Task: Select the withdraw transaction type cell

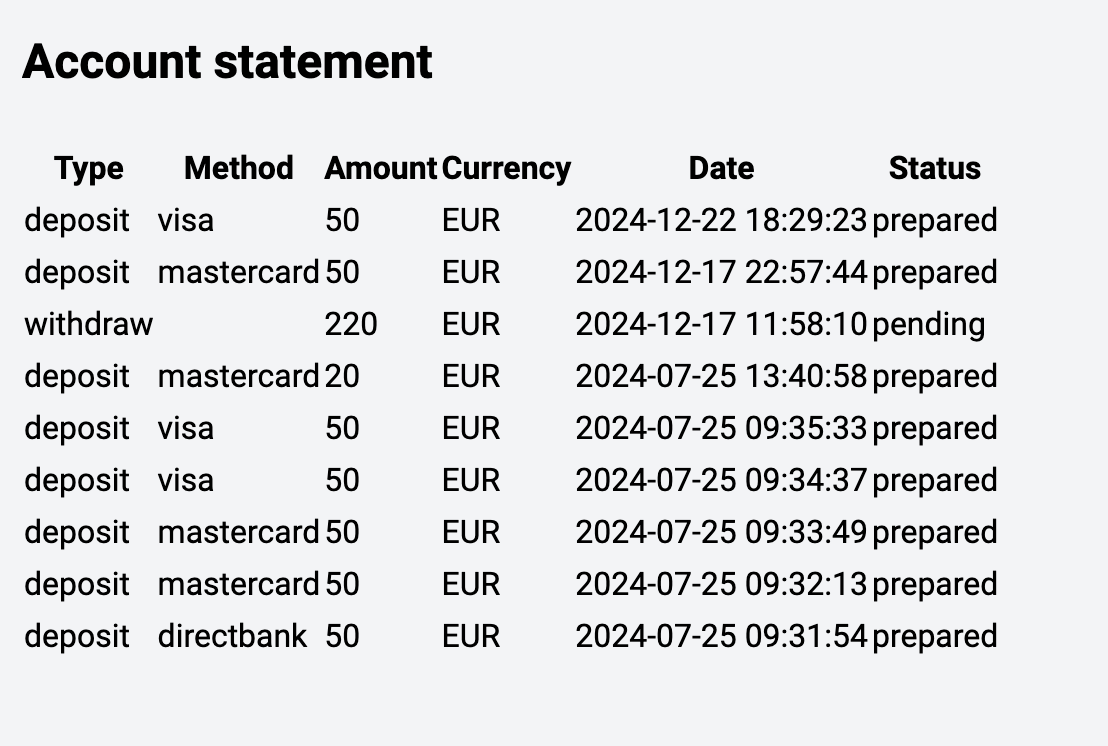Action: [88, 324]
